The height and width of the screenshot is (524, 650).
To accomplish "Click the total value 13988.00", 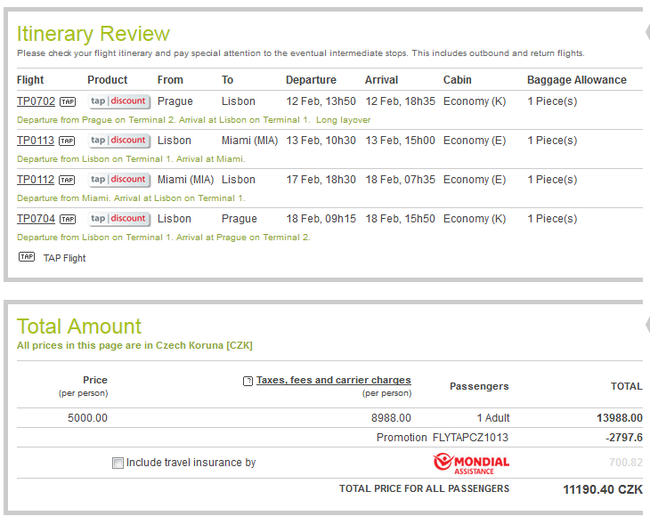I will [x=619, y=418].
